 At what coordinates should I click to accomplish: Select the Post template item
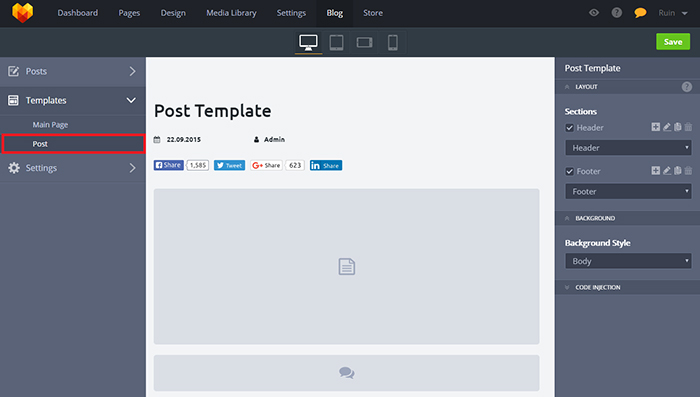click(73, 144)
